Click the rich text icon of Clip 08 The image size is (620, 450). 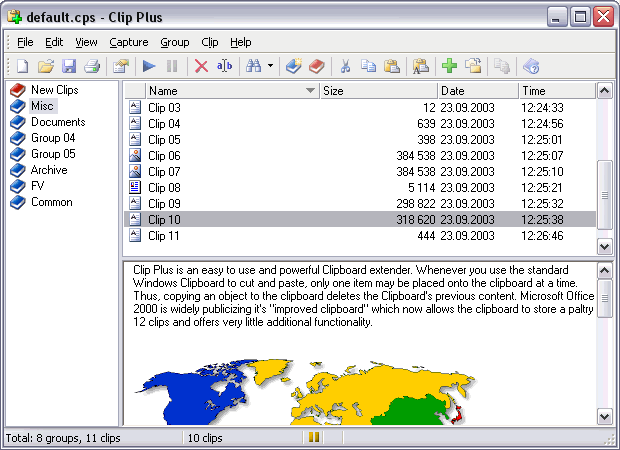[135, 187]
